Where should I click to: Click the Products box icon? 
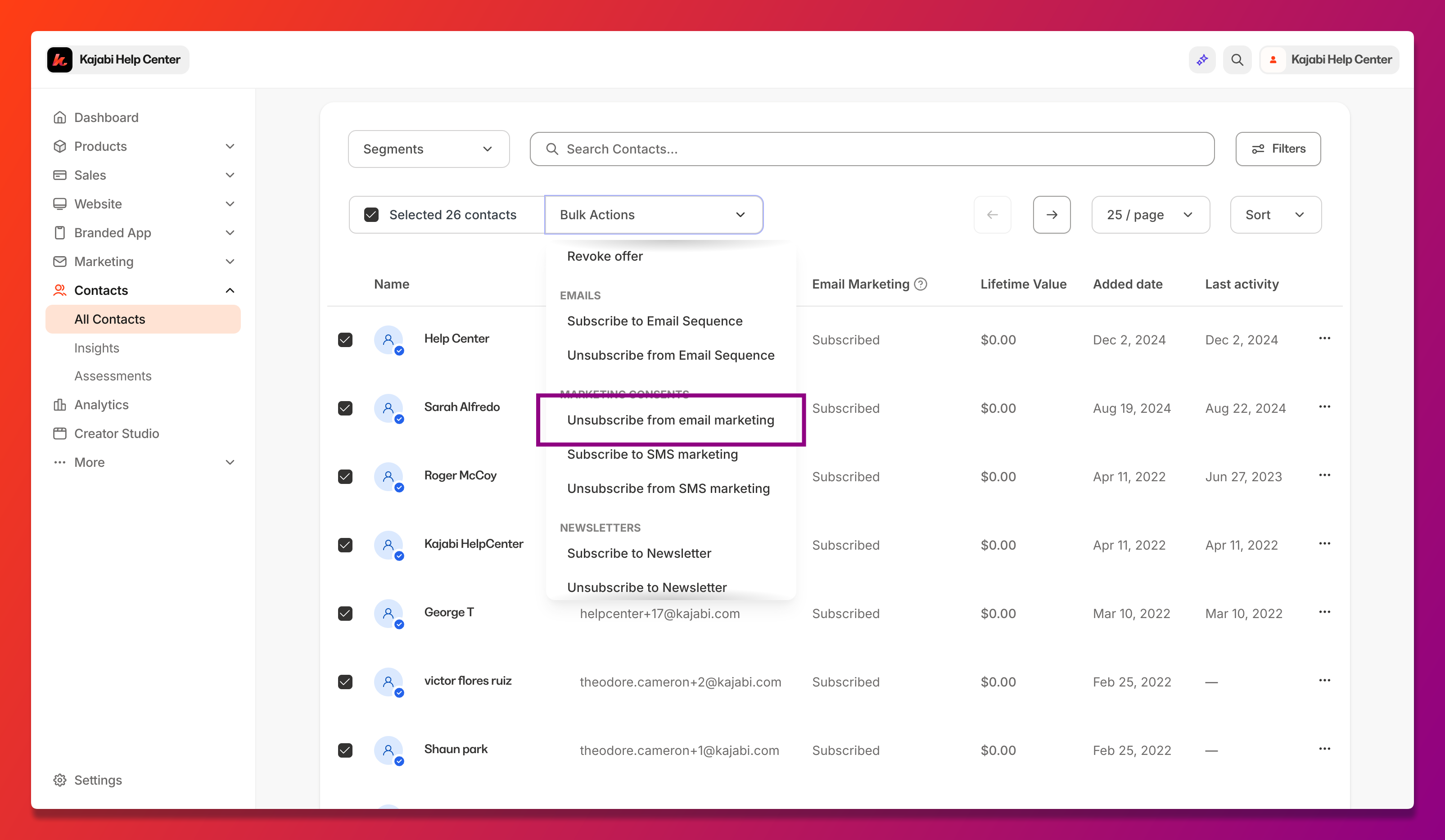59,146
